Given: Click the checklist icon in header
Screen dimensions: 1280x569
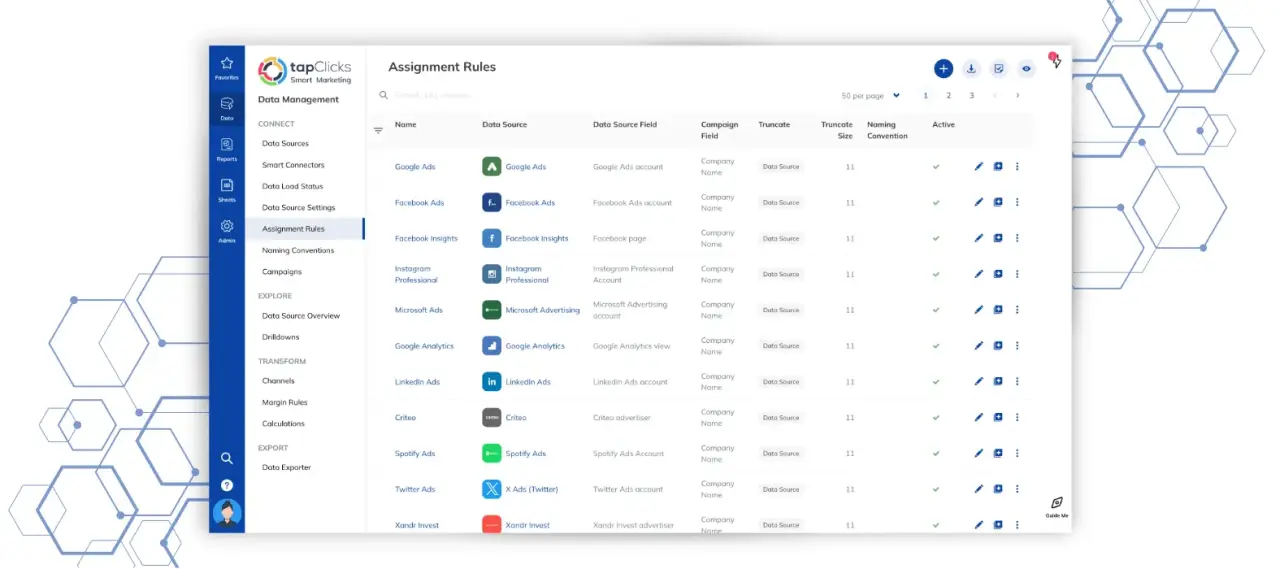Looking at the screenshot, I should [998, 68].
